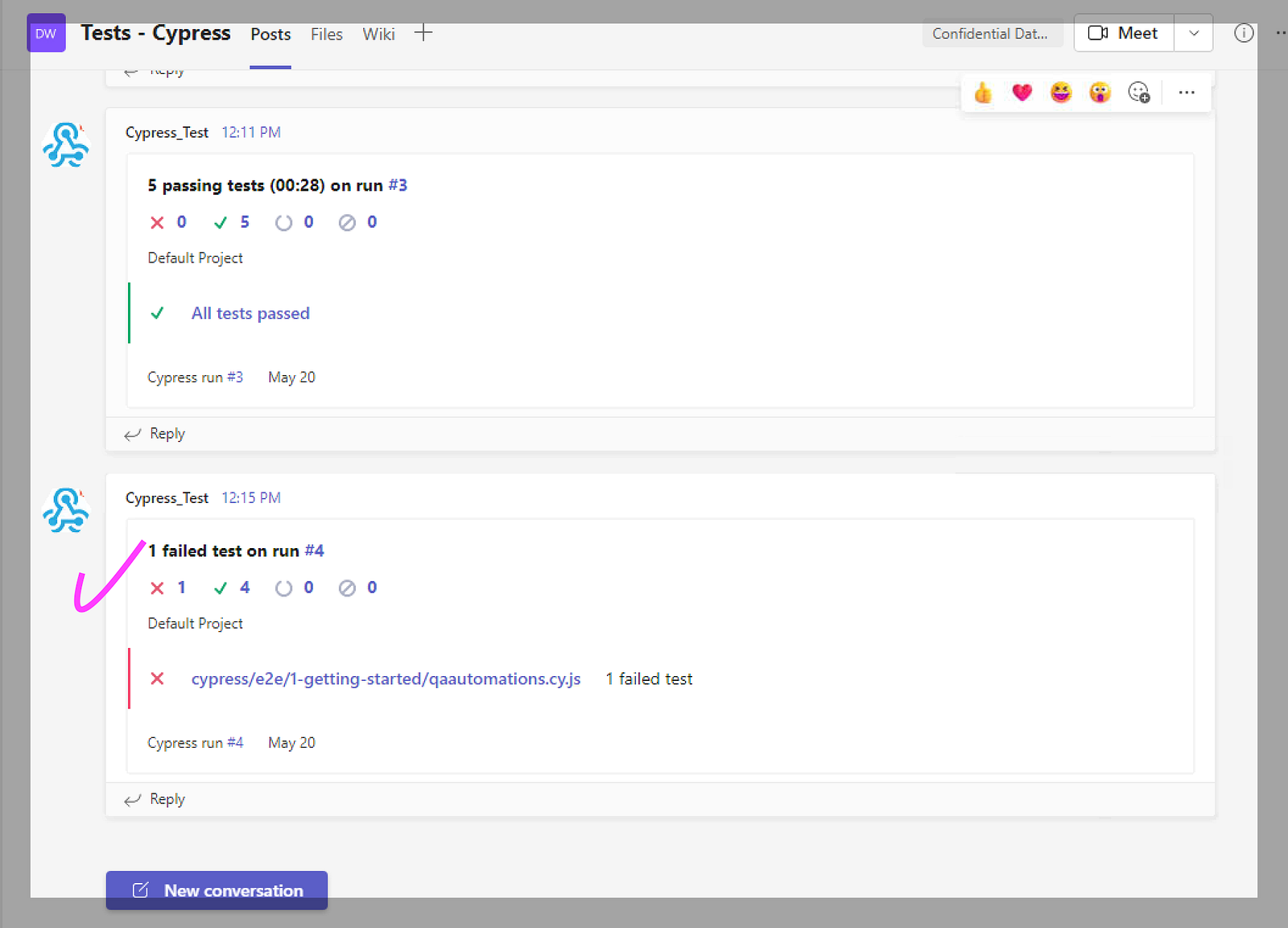
Task: Click the '1 failed test' text beside spec
Action: (x=649, y=678)
